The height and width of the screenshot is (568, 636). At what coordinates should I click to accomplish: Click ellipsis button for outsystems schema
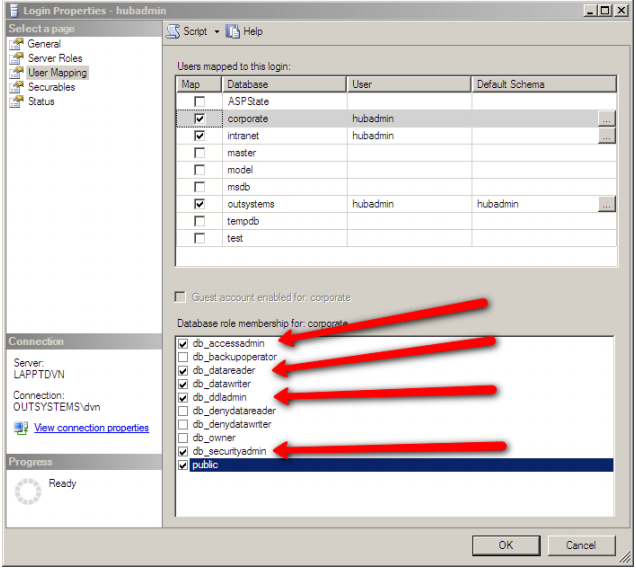[x=606, y=204]
